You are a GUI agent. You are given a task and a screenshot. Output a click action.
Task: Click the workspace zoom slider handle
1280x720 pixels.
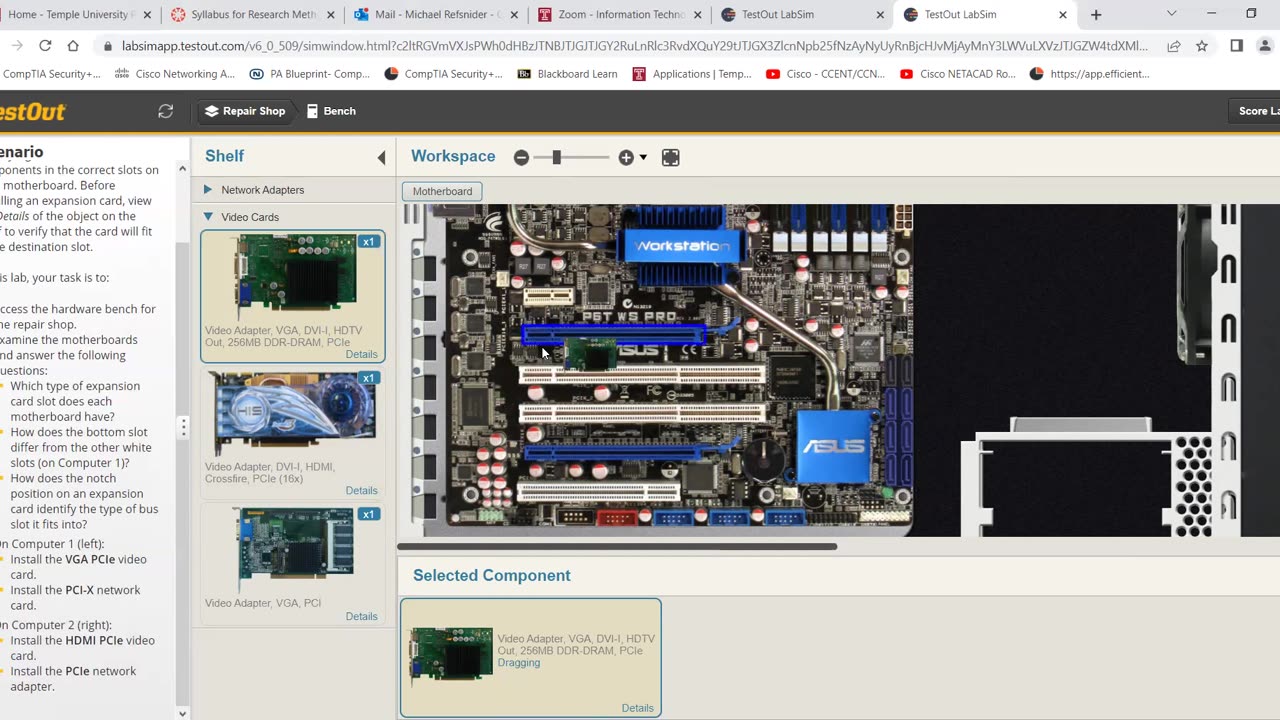556,157
